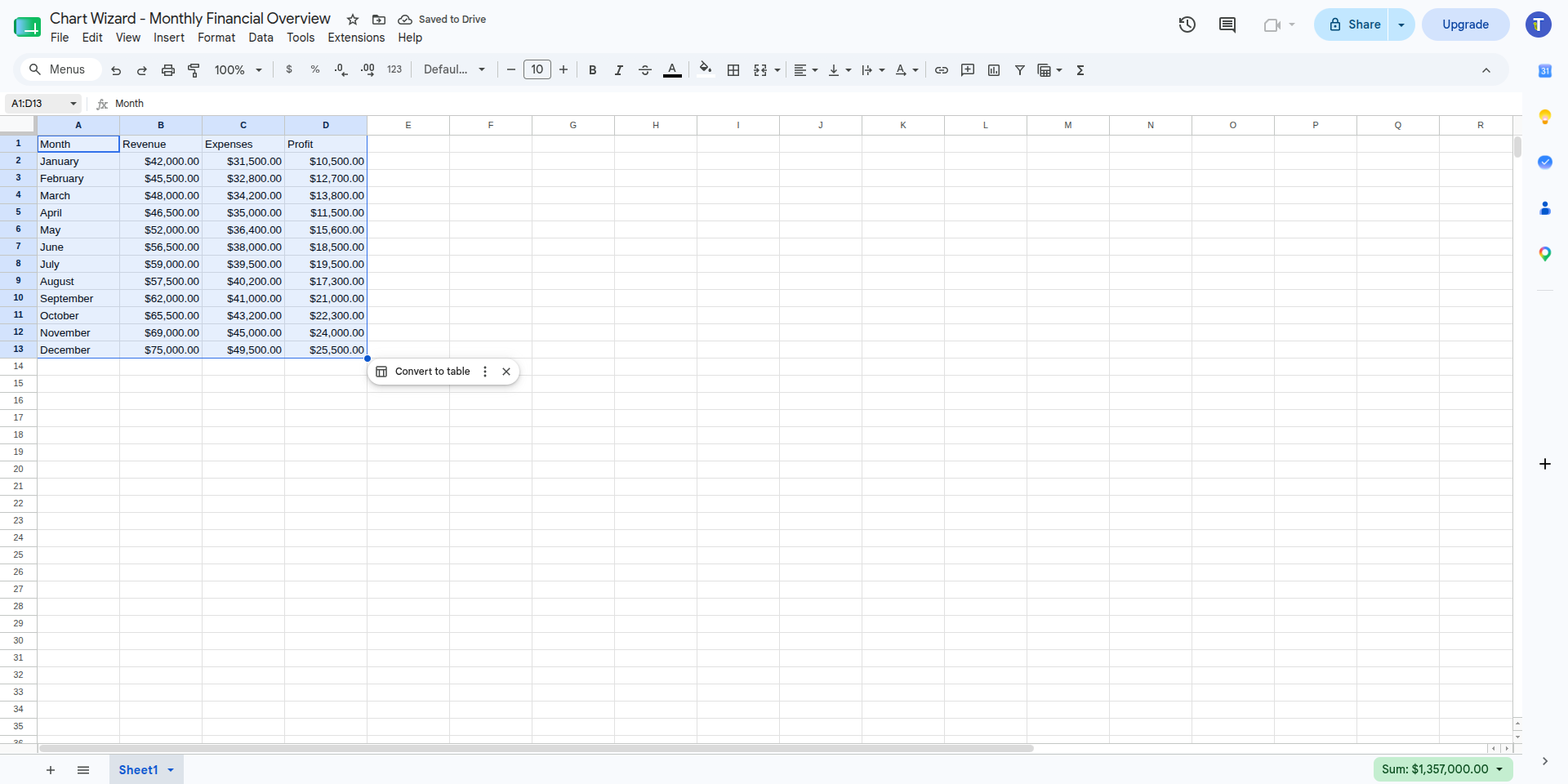Open the Google account avatar
The height and width of the screenshot is (784, 1568).
click(x=1539, y=24)
